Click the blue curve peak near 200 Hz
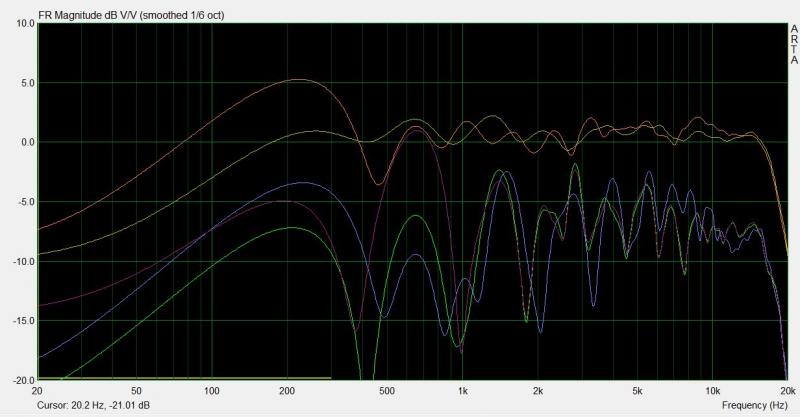This screenshot has width=800, height=417. click(303, 183)
